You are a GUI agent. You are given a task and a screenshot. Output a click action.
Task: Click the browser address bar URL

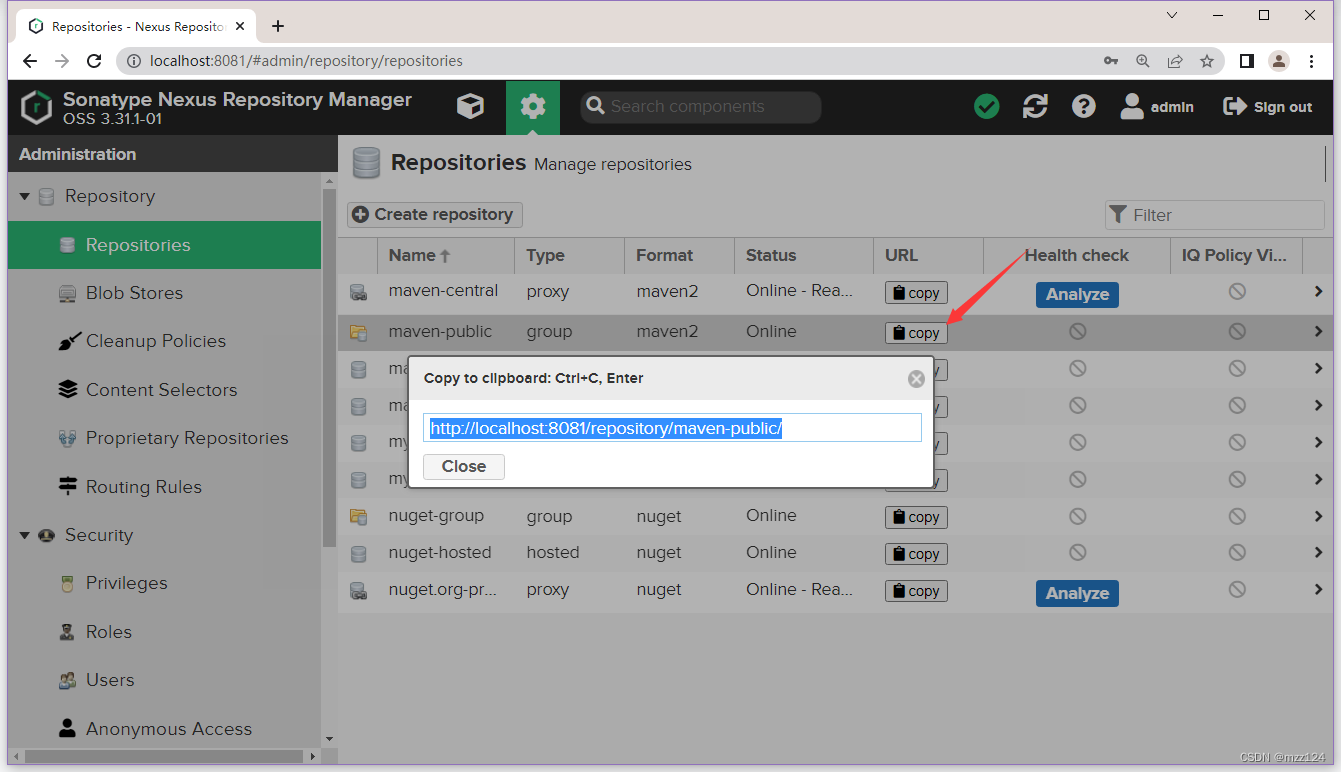(306, 61)
